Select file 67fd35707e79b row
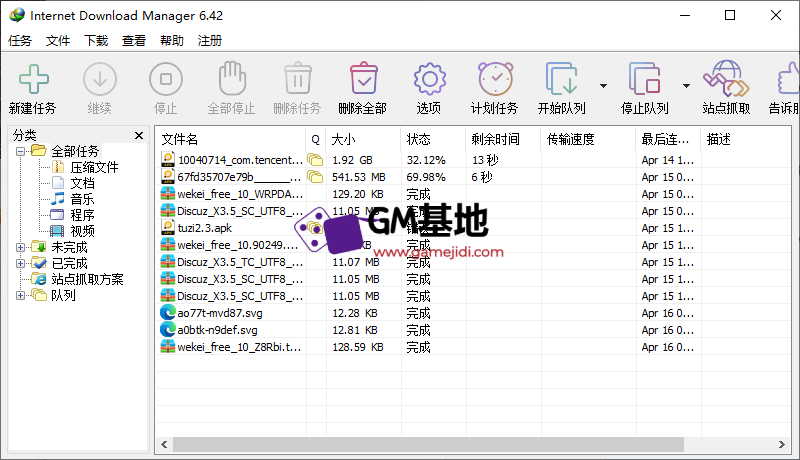This screenshot has width=800, height=460. (473, 177)
